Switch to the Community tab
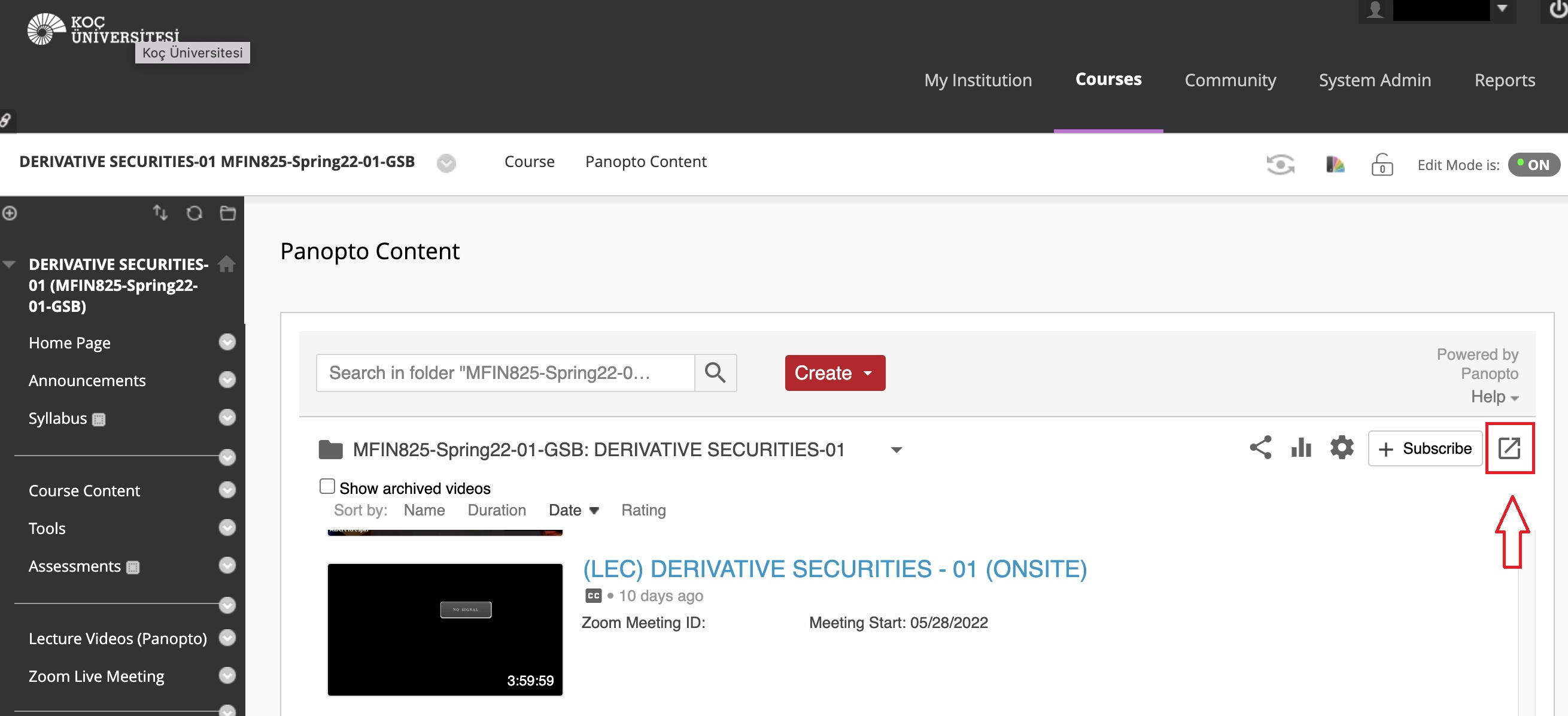Image resolution: width=1568 pixels, height=716 pixels. (1230, 80)
